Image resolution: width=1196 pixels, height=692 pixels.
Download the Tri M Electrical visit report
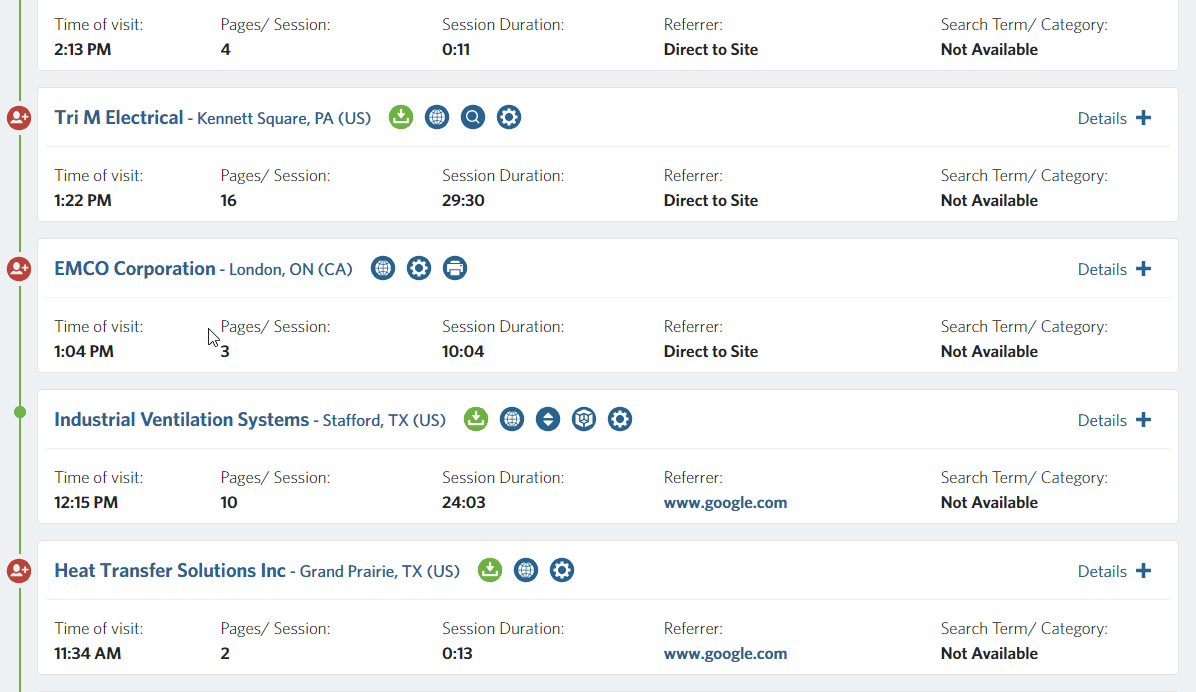click(401, 117)
